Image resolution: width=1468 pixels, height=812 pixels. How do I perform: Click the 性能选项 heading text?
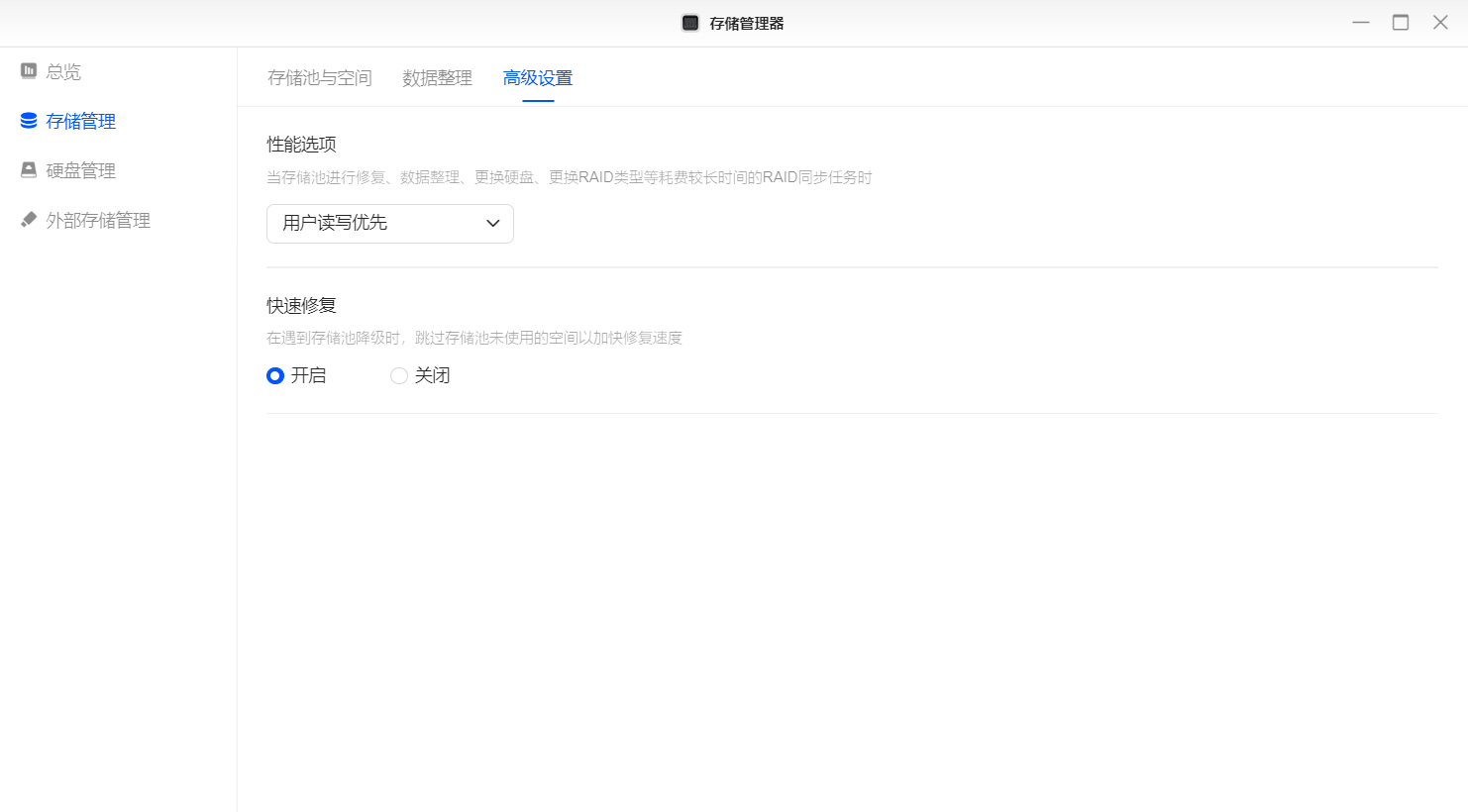(302, 145)
